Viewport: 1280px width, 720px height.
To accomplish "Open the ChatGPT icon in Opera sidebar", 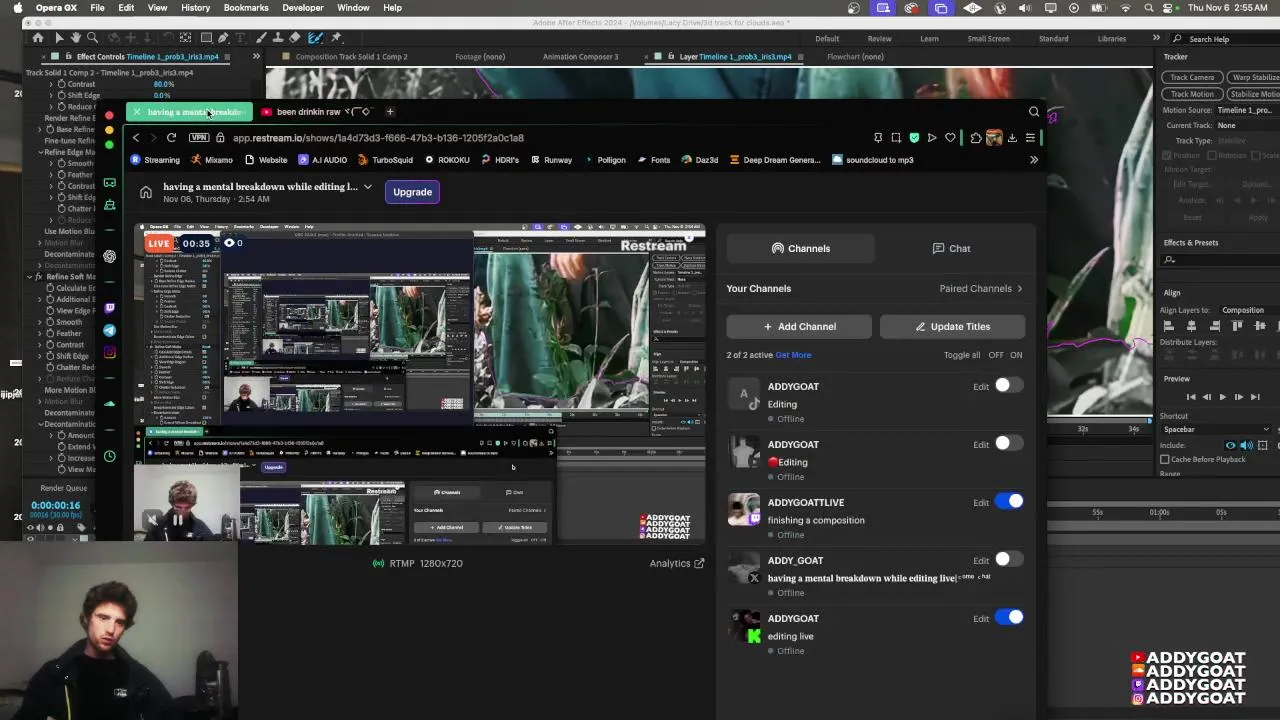I will tap(109, 256).
